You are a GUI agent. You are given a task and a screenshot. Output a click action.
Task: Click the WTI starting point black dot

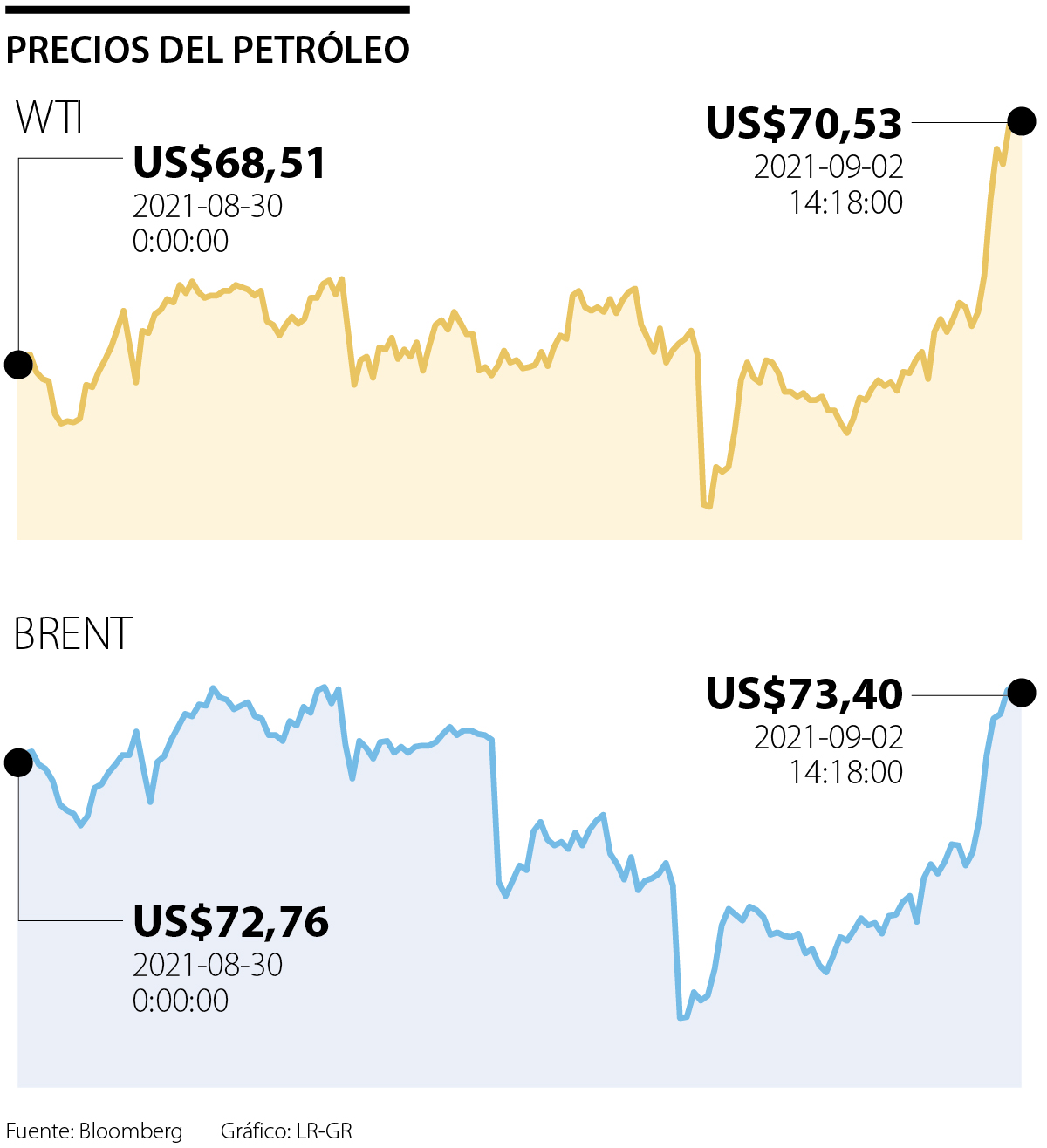(18, 364)
